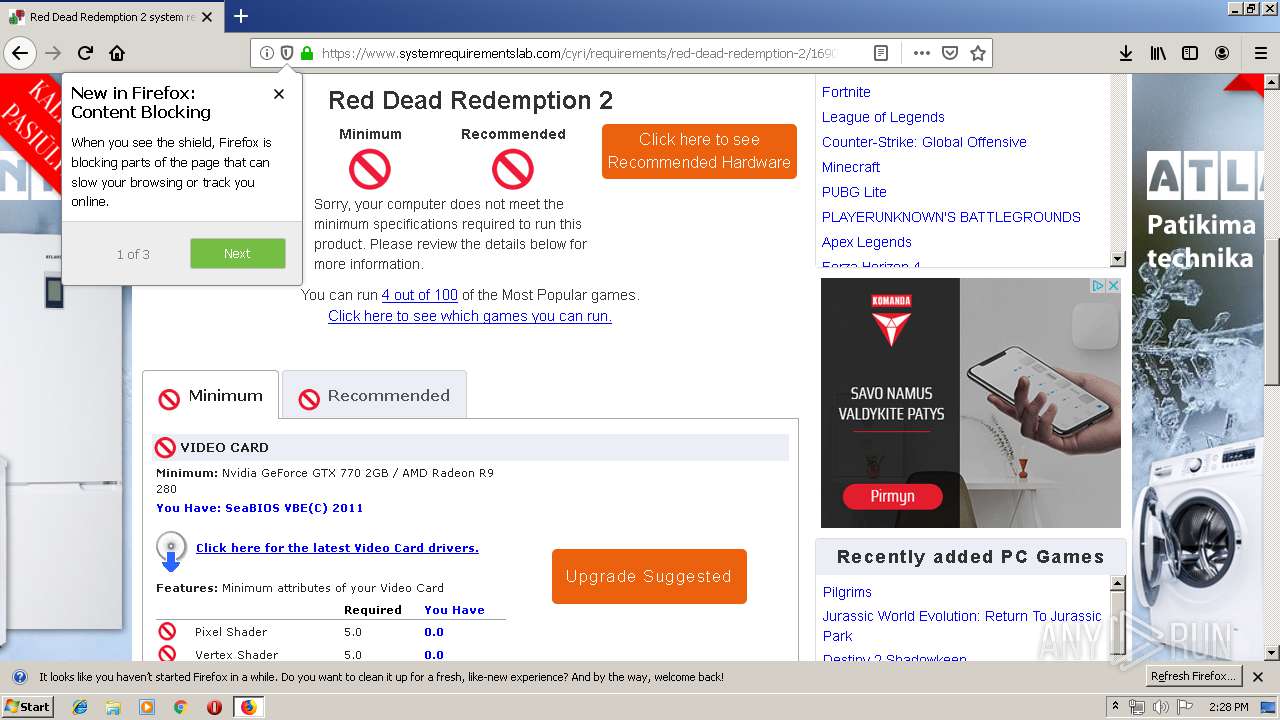Click here to see Recommended Hardware button
This screenshot has width=1280, height=720.
(x=699, y=151)
